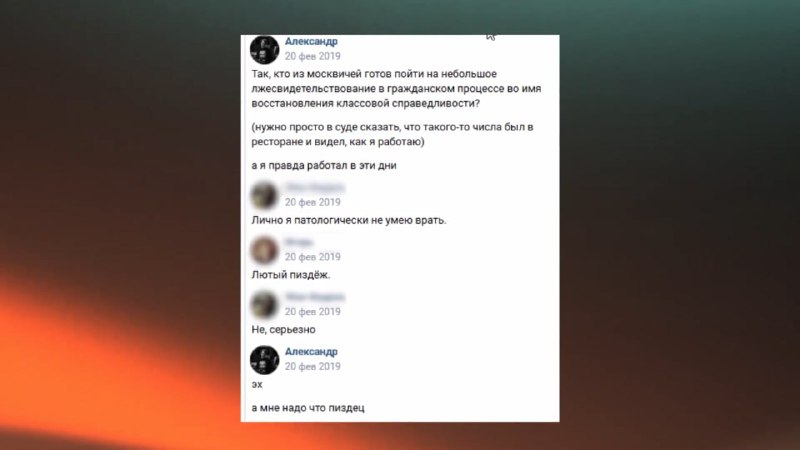
Task: Open the blurred avatar above 'Не, серьезно' comment
Action: 264,305
